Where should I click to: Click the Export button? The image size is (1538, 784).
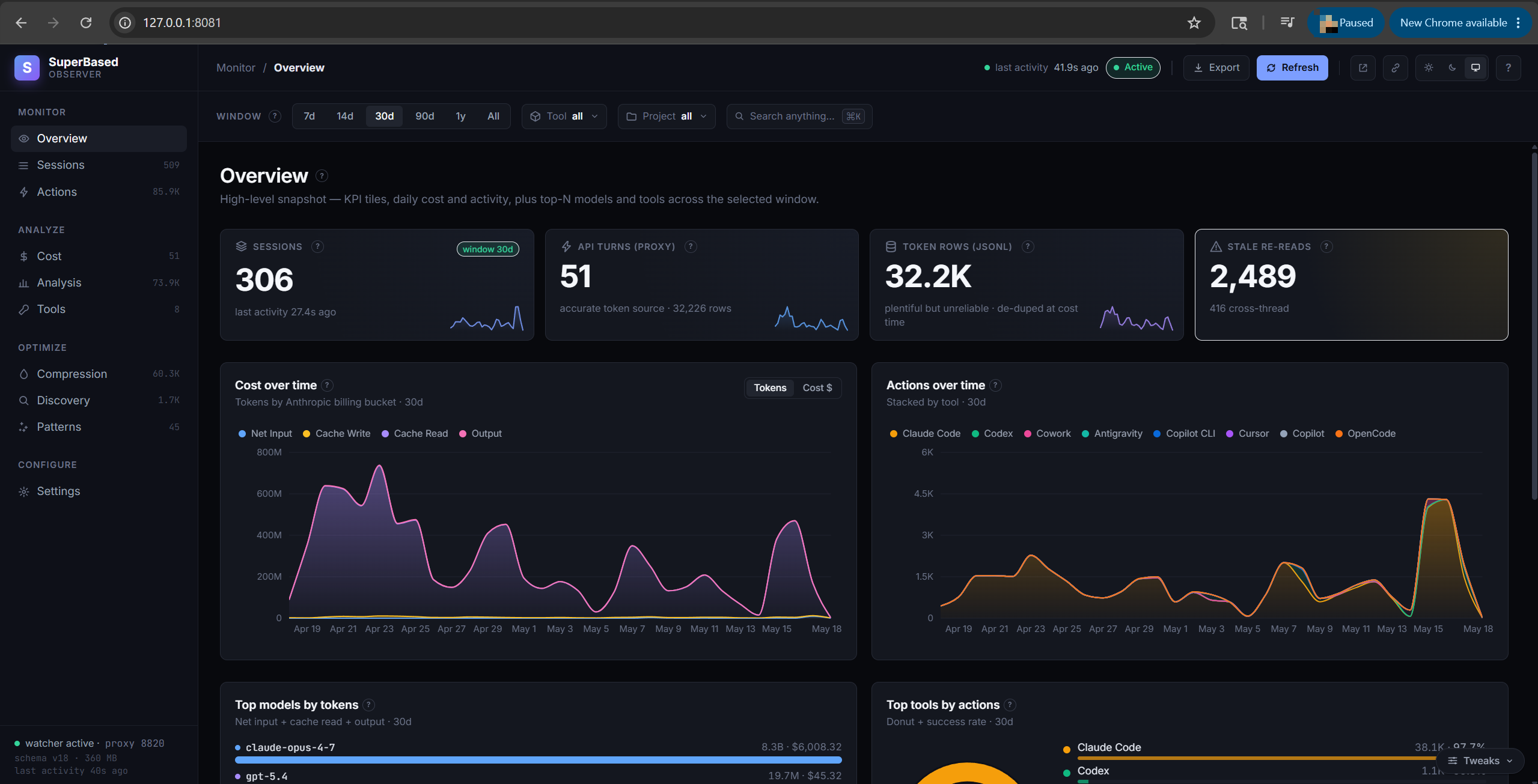click(x=1216, y=68)
